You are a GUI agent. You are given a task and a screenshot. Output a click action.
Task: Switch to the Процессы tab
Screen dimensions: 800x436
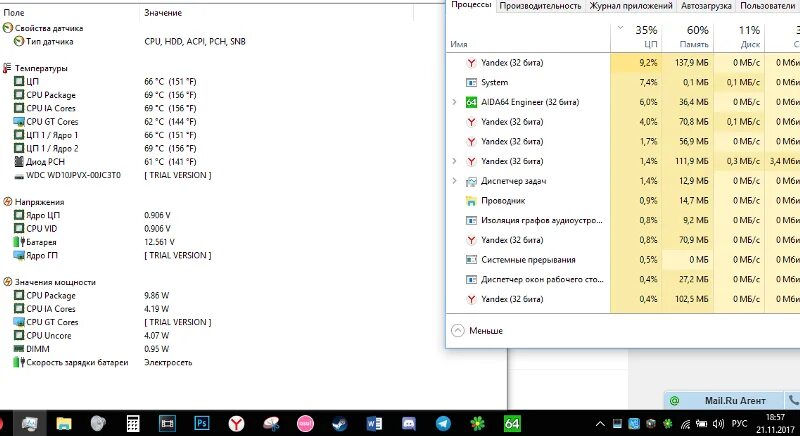[471, 5]
